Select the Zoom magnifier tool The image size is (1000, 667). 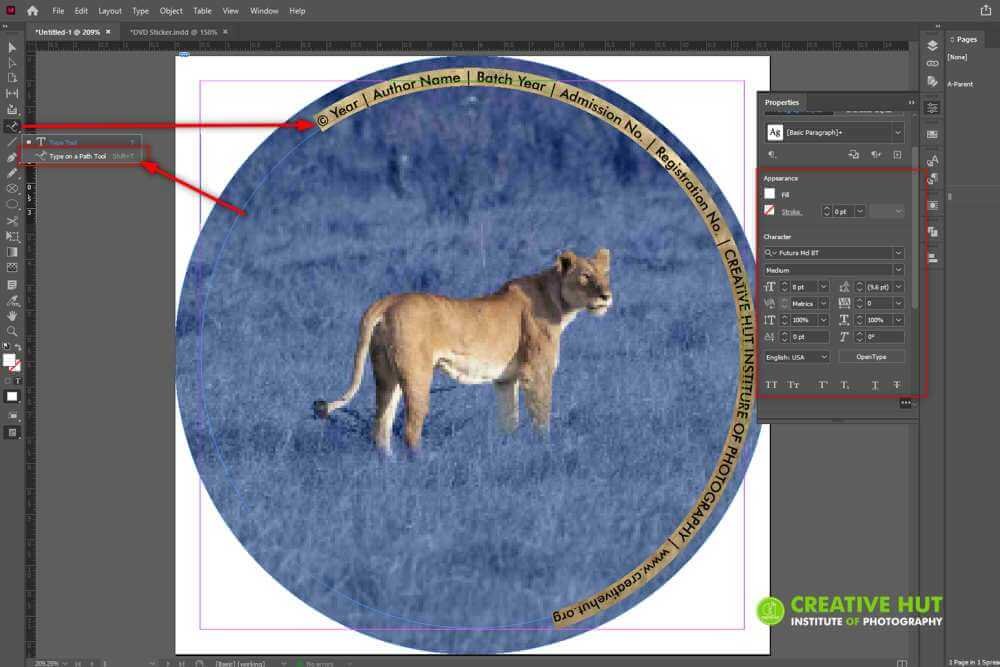pos(11,331)
